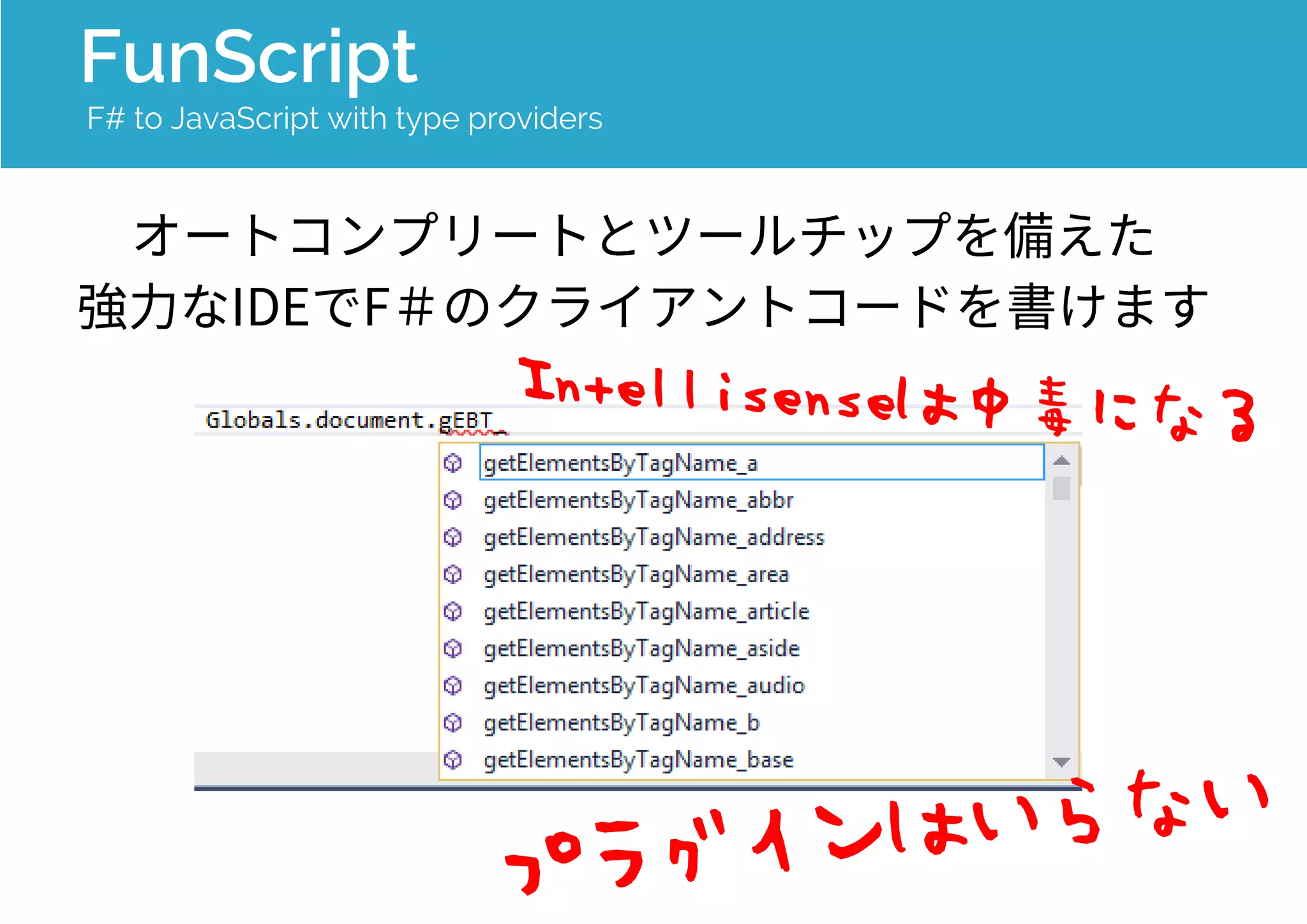Click the method icon beside getElementsByTagName_b
The width and height of the screenshot is (1307, 924).
coord(452,722)
